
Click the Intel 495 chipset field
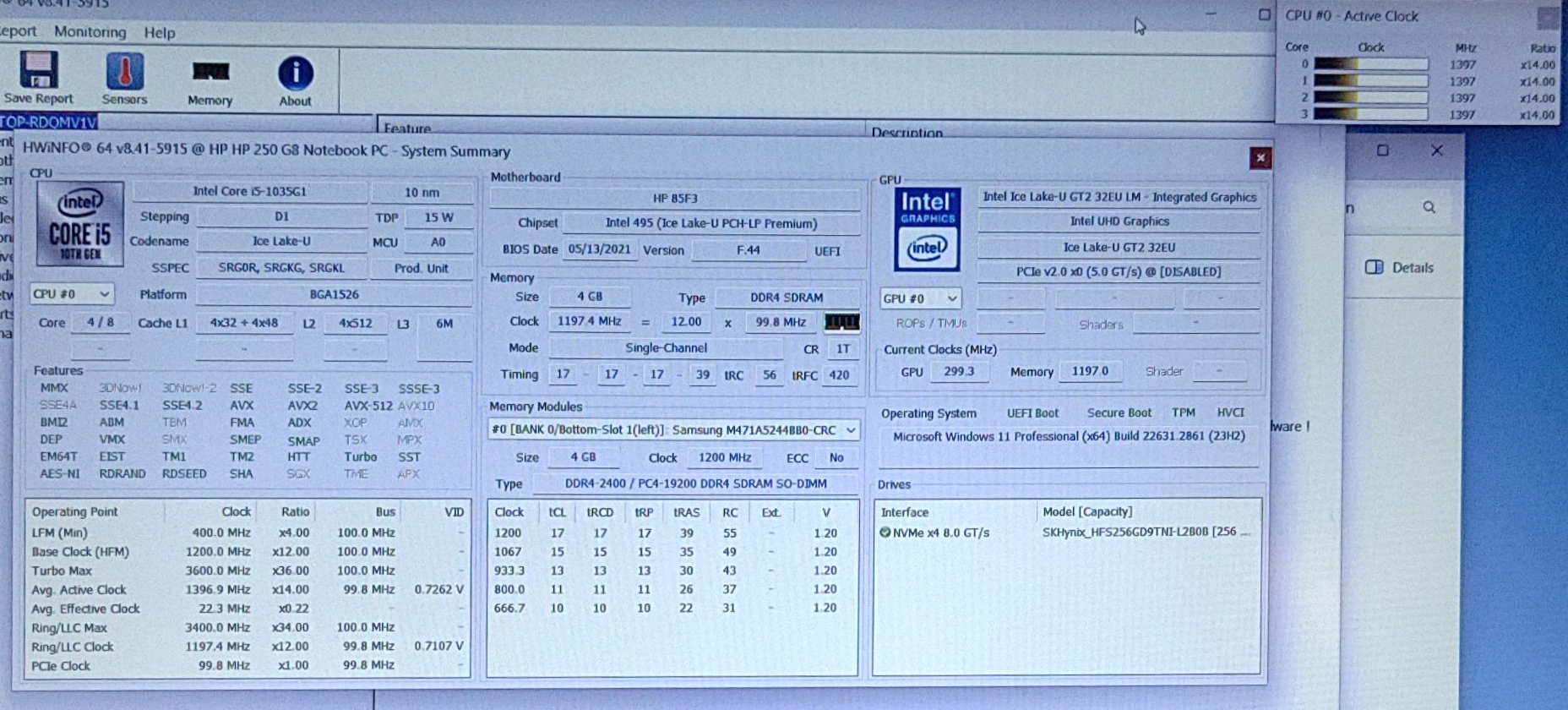pos(711,223)
